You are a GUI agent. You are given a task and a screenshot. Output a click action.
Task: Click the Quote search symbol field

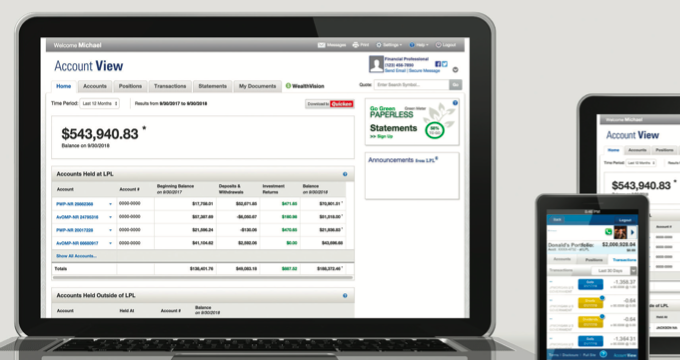pos(412,85)
